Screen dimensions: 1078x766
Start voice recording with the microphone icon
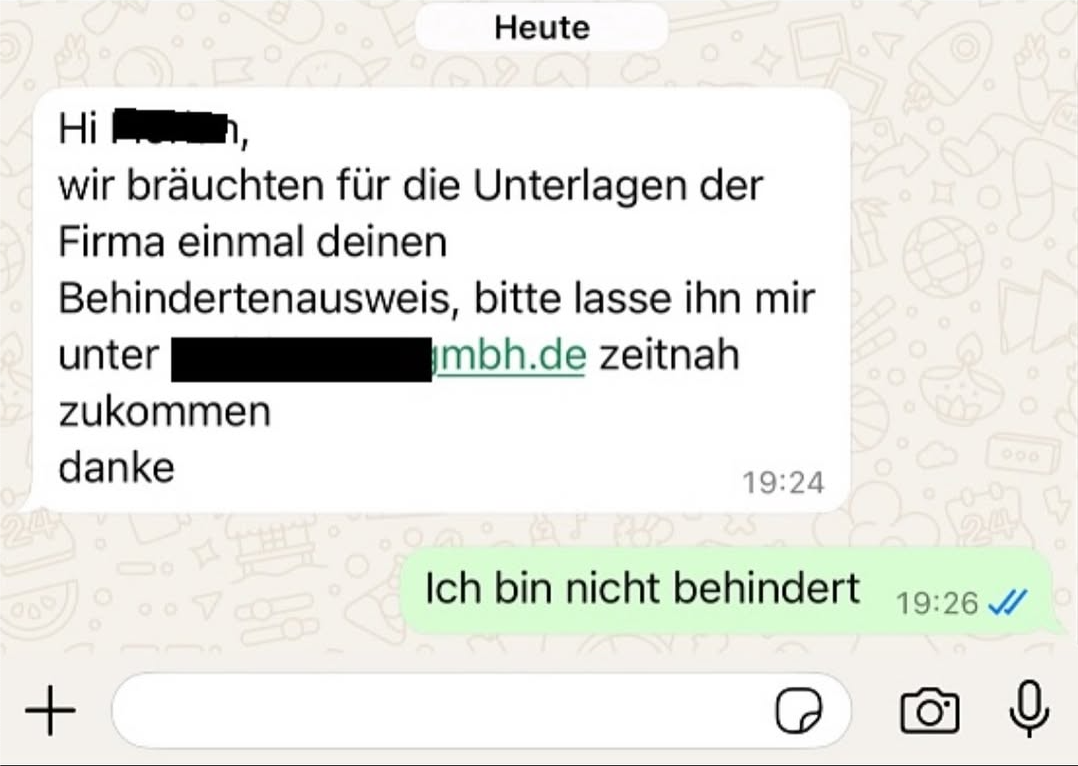click(1029, 709)
